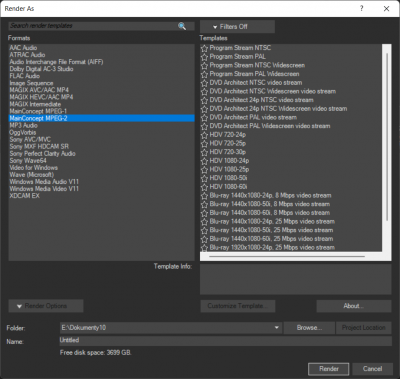This screenshot has height=379, width=400.
Task: Expand the Render Options section
Action: tap(46, 306)
